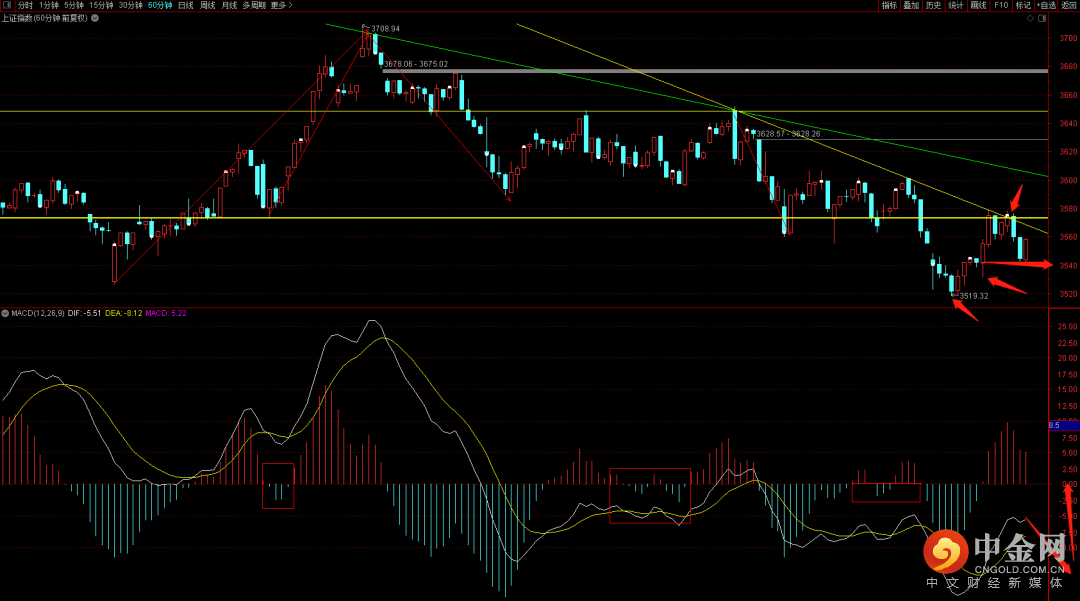The image size is (1080, 601).
Task: Click 标记 mark button
Action: [x=1023, y=5]
